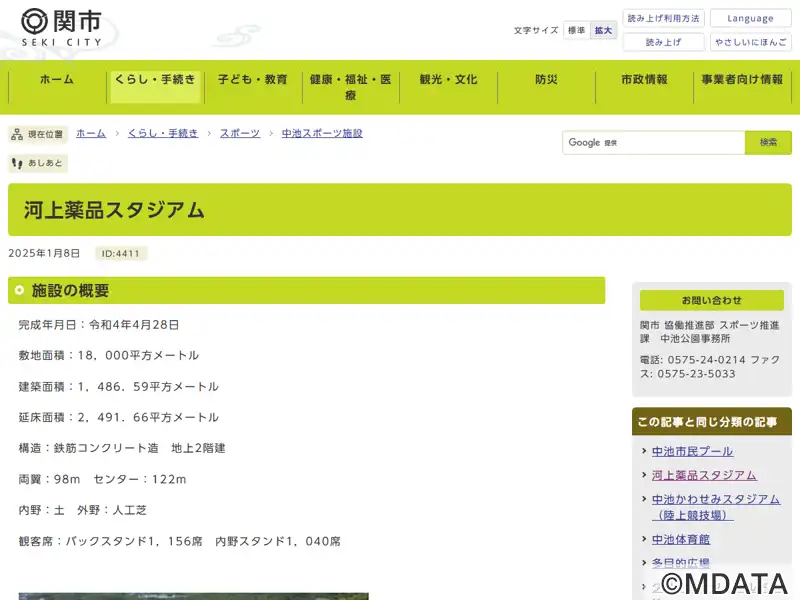Switch text size to 拡大
The height and width of the screenshot is (600, 800).
[603, 30]
